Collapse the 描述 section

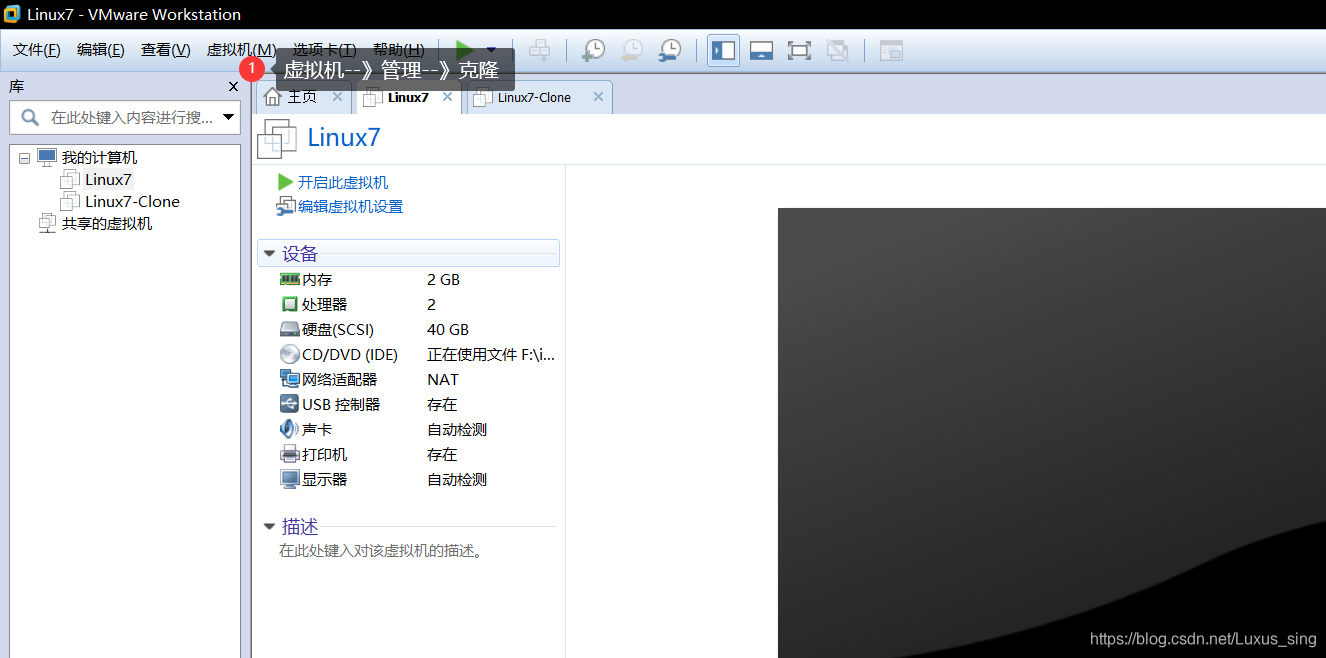point(269,526)
